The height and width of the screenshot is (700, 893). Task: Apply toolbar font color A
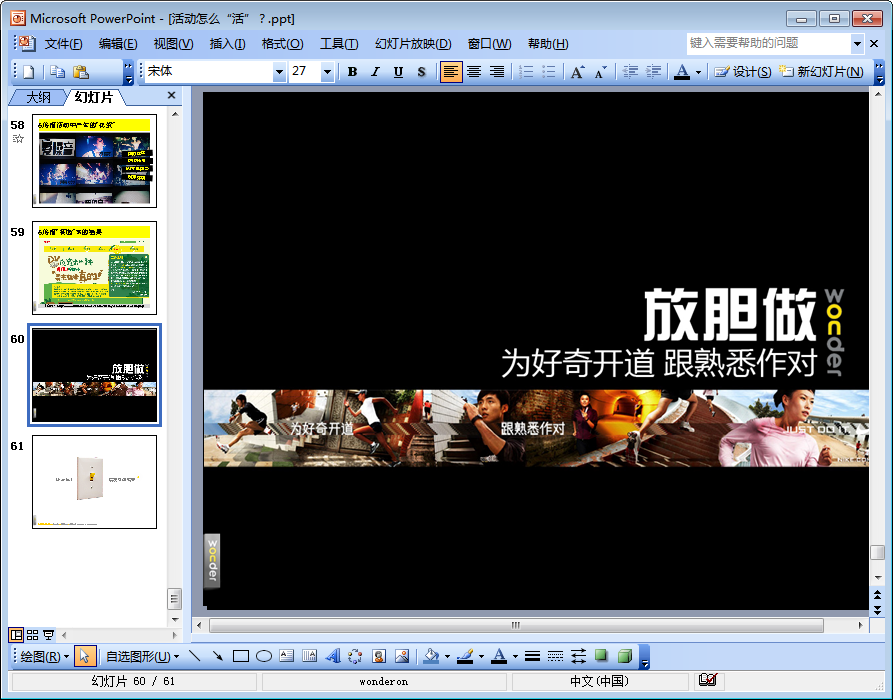click(x=682, y=72)
